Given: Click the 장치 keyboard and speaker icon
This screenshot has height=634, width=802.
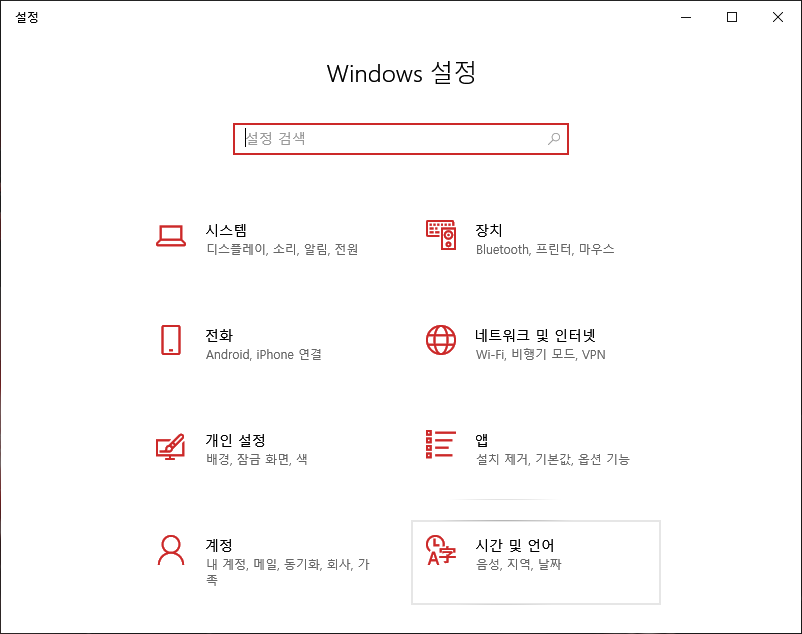Looking at the screenshot, I should click(441, 235).
